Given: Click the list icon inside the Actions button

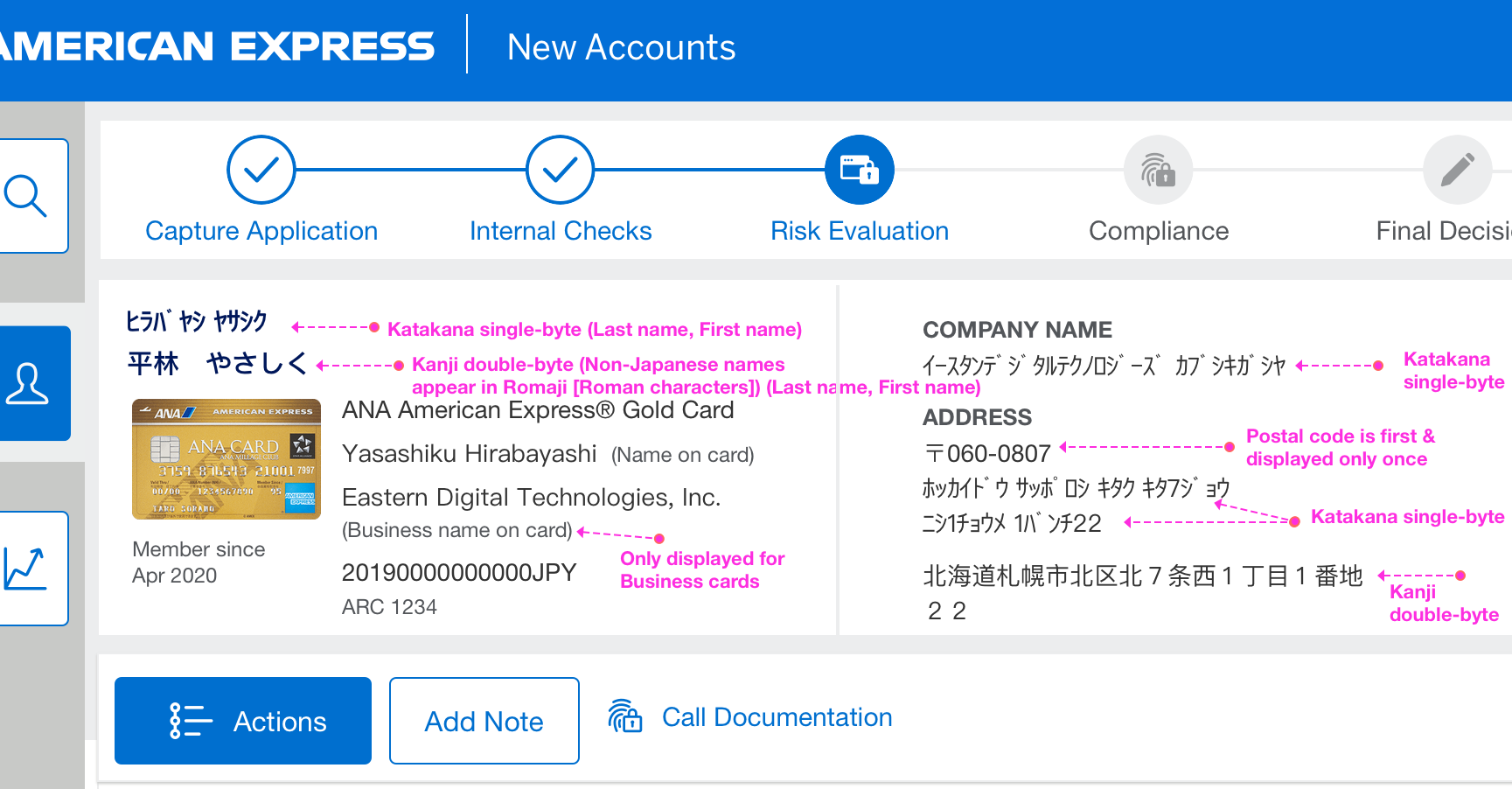Looking at the screenshot, I should point(186,720).
